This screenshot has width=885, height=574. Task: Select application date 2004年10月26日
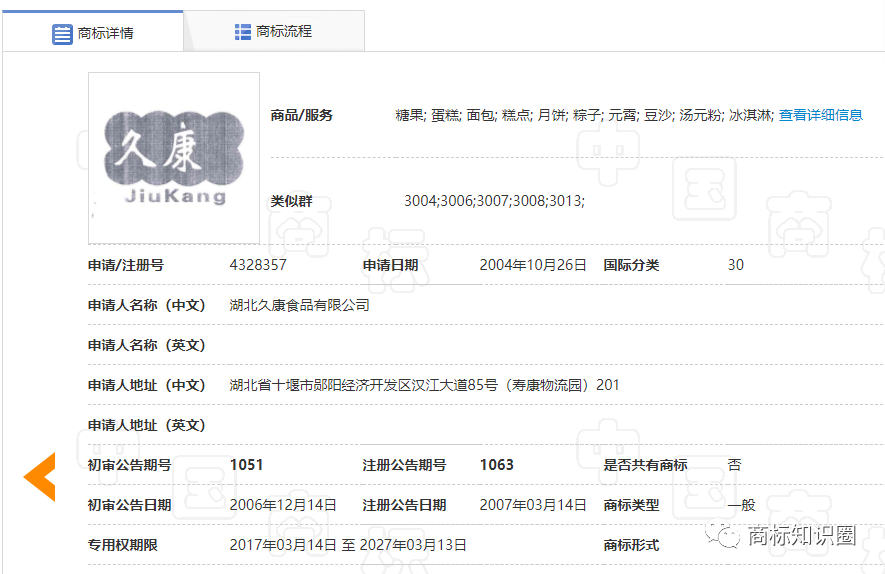coord(533,265)
